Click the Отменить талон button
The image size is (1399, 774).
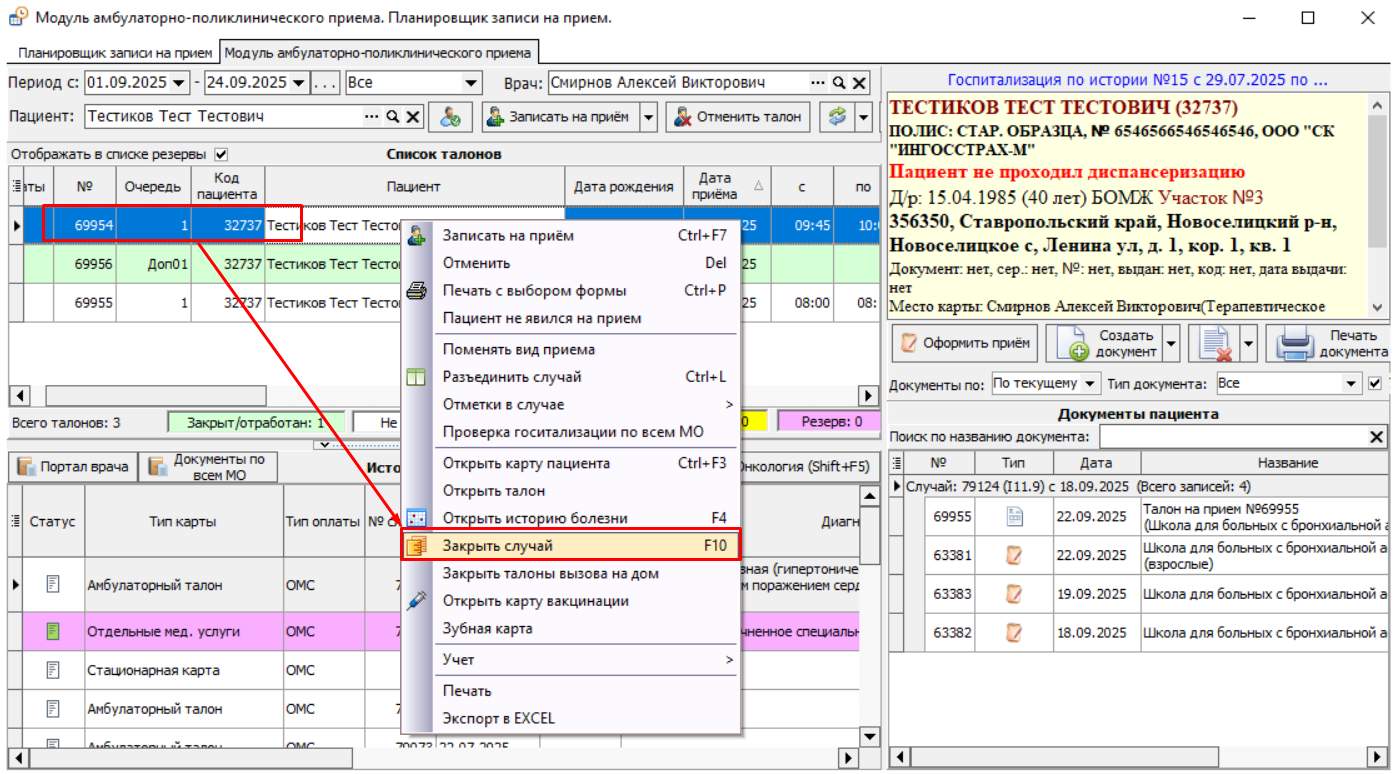(x=738, y=116)
